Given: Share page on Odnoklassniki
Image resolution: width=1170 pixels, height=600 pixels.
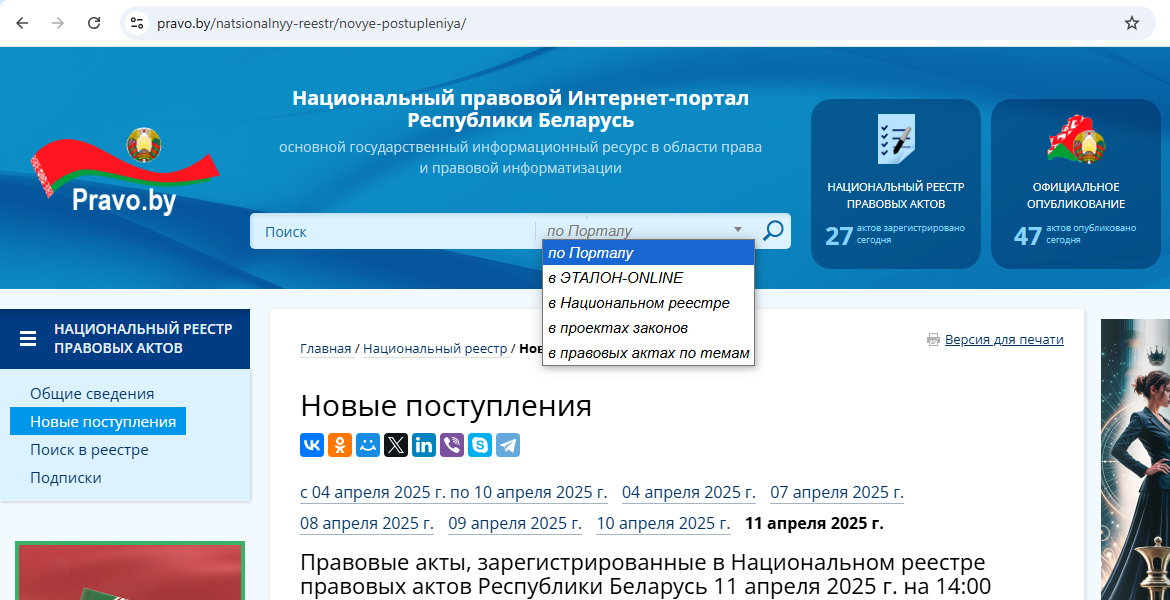Looking at the screenshot, I should tap(340, 445).
